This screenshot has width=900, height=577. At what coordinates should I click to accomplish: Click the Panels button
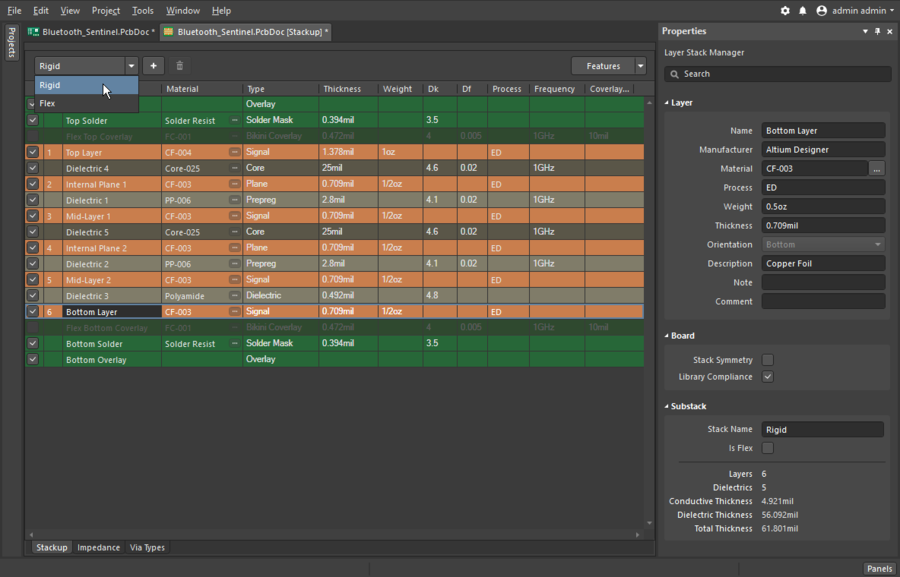pyautogui.click(x=879, y=569)
